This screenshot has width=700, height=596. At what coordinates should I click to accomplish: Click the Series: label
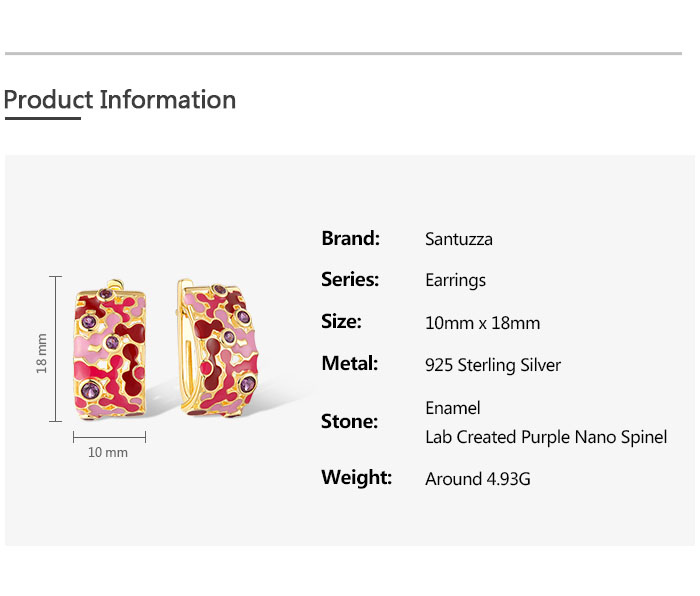pos(350,280)
